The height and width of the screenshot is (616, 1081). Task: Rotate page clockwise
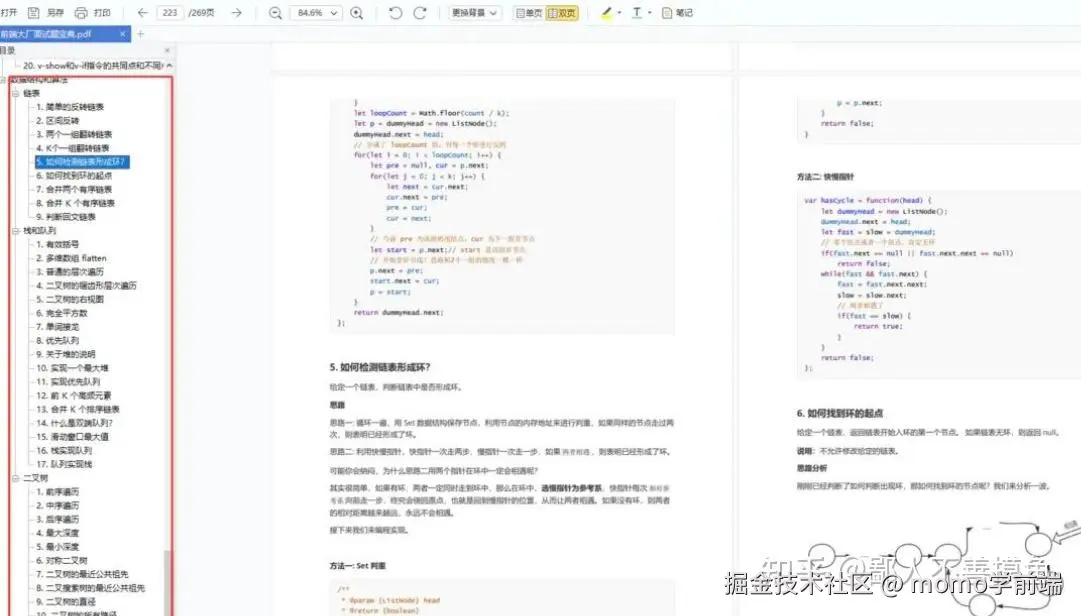coord(420,12)
